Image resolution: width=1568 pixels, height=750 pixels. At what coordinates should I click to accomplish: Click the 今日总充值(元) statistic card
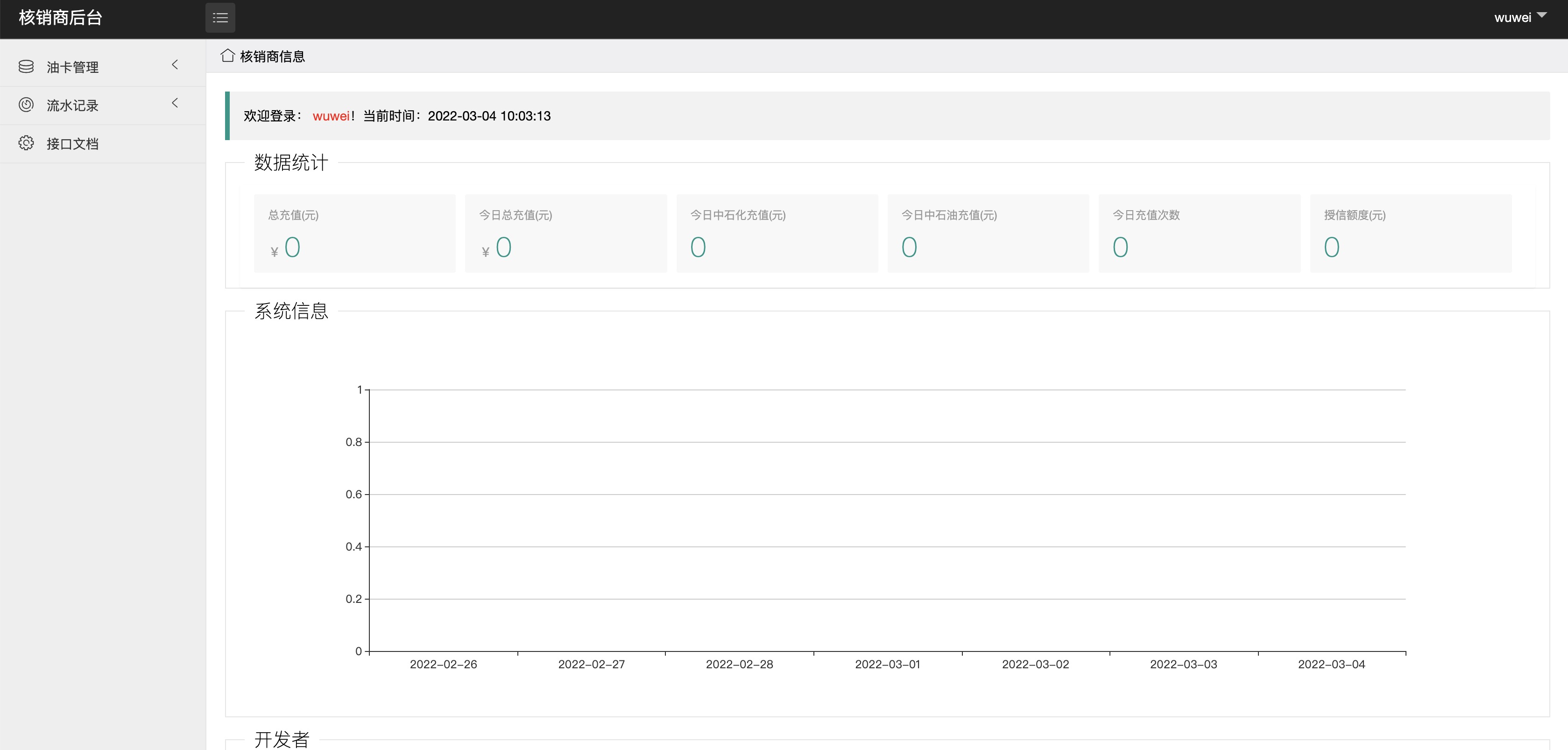(565, 233)
